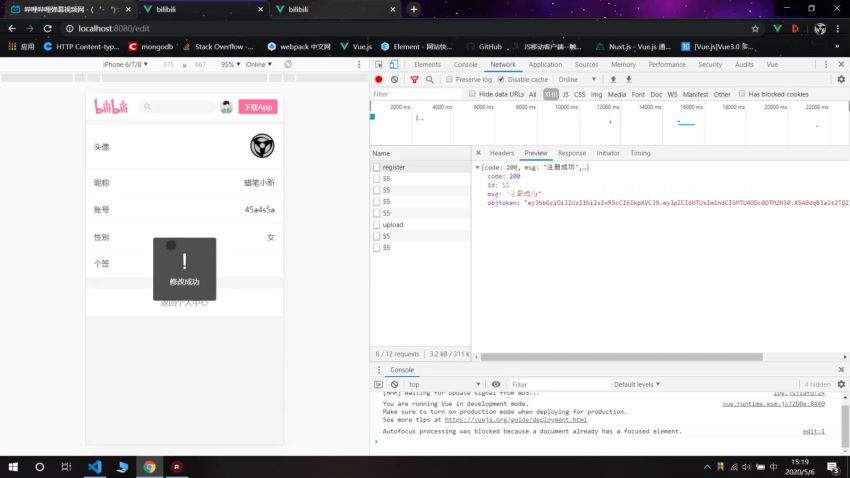Toggle the network filter funnel icon
Image resolution: width=850 pixels, height=478 pixels.
(x=414, y=80)
